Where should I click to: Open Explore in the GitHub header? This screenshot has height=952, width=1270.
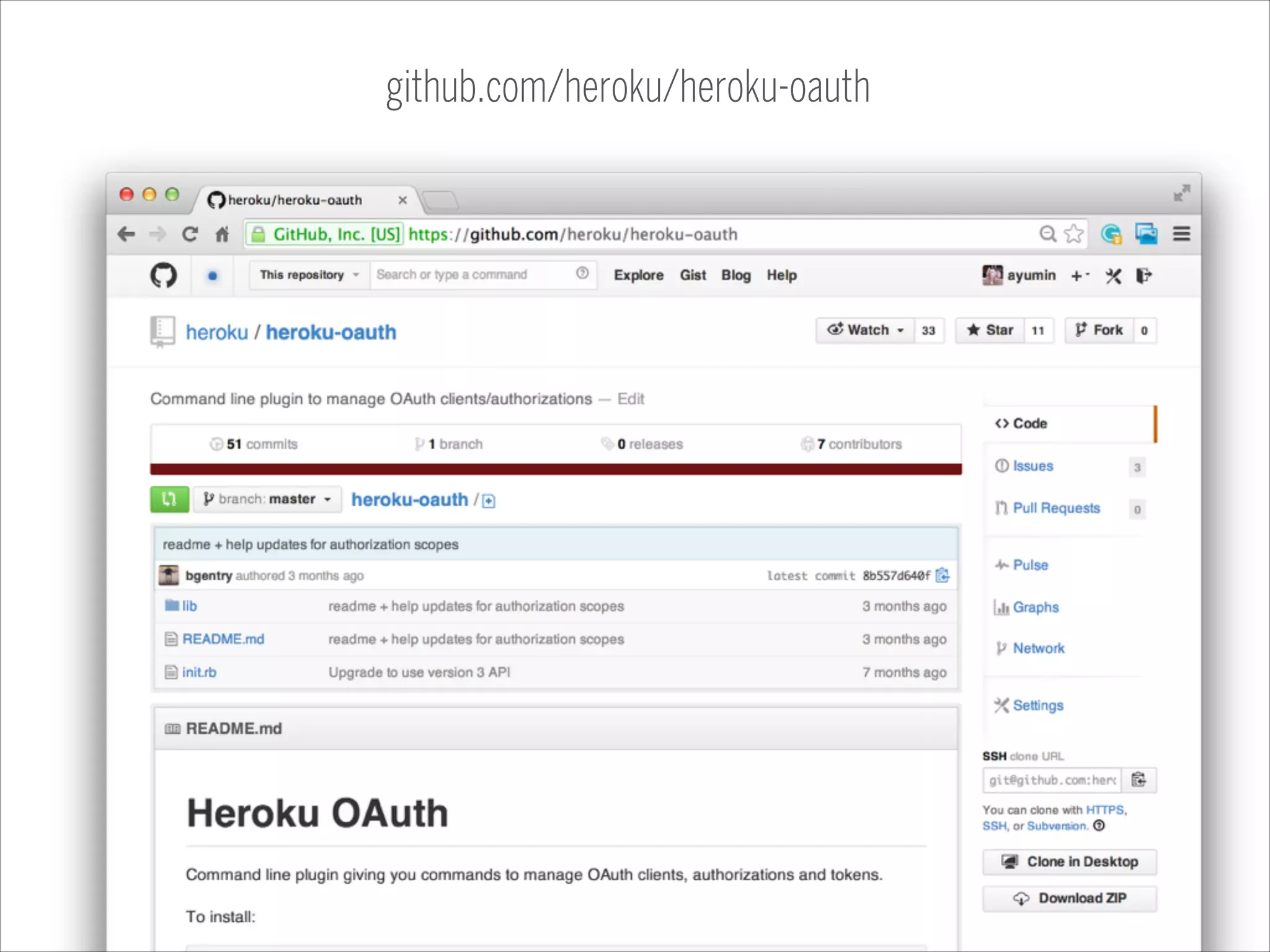pos(639,275)
